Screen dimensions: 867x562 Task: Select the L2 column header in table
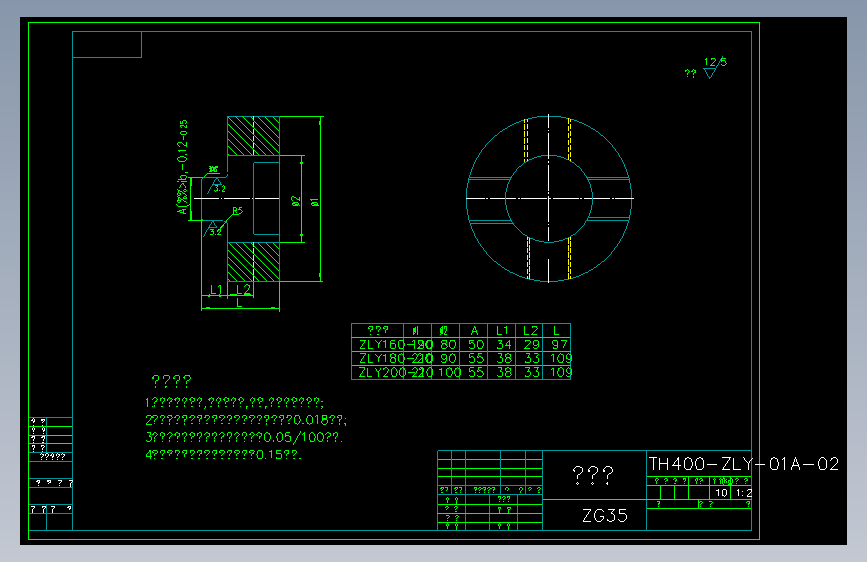click(x=530, y=331)
